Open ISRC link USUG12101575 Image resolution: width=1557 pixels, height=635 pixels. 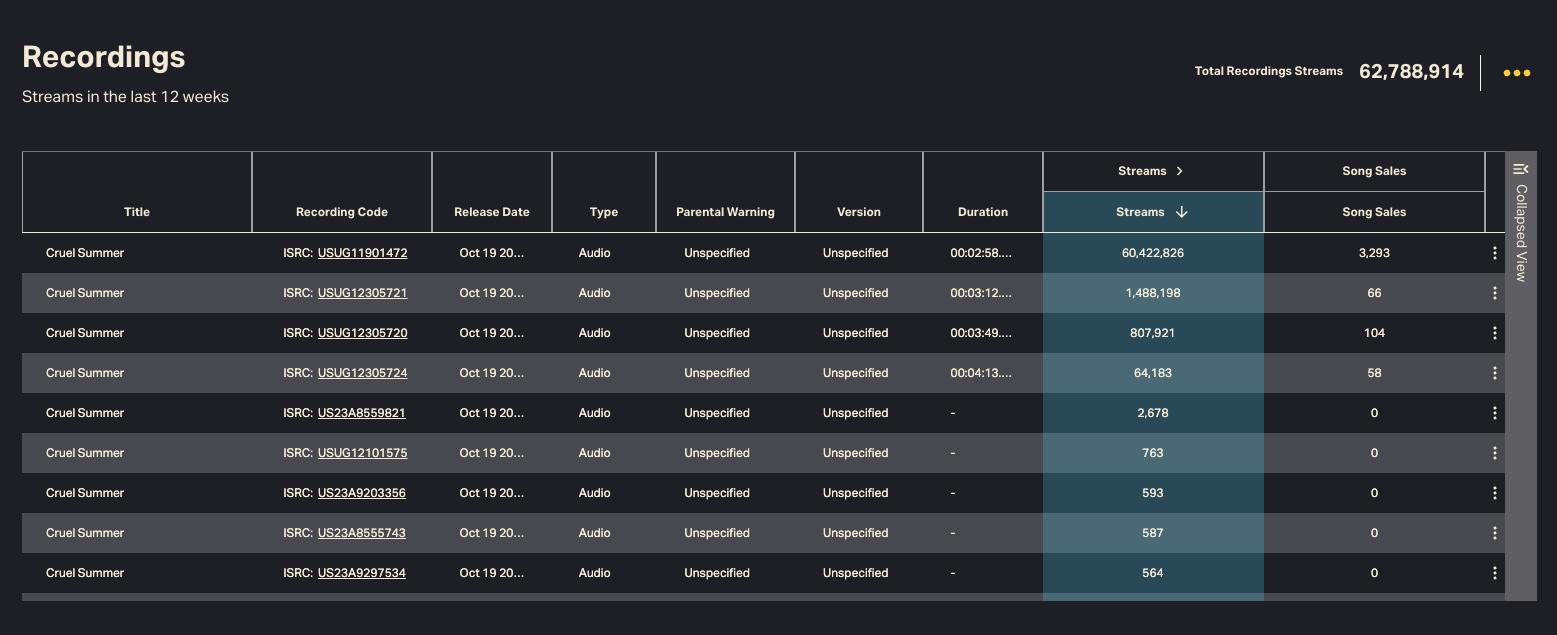click(362, 453)
